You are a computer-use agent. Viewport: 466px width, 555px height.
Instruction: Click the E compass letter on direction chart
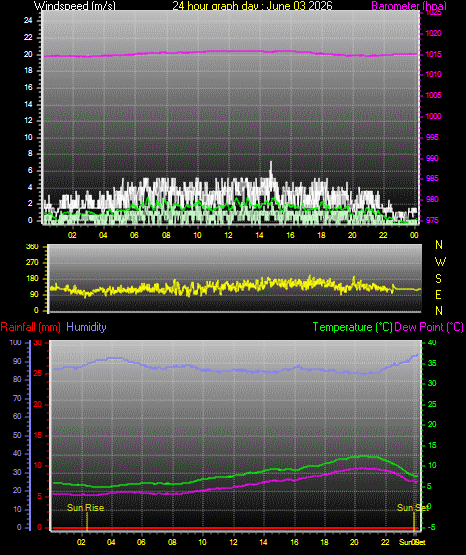(438, 295)
